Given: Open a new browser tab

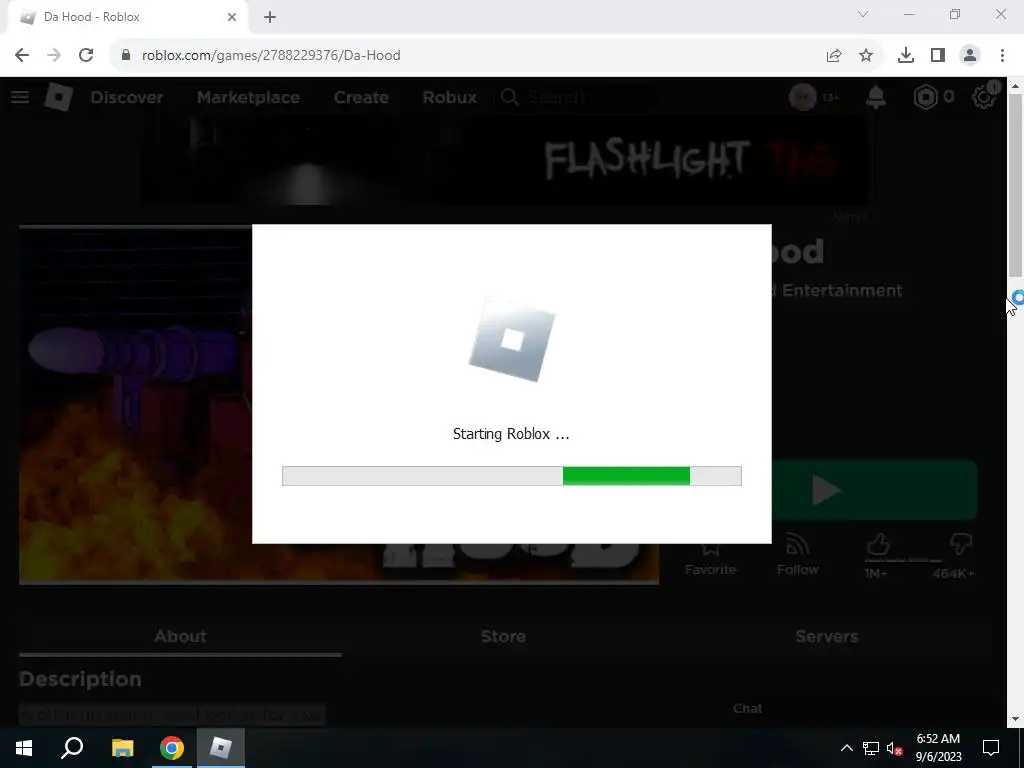Looking at the screenshot, I should (270, 17).
